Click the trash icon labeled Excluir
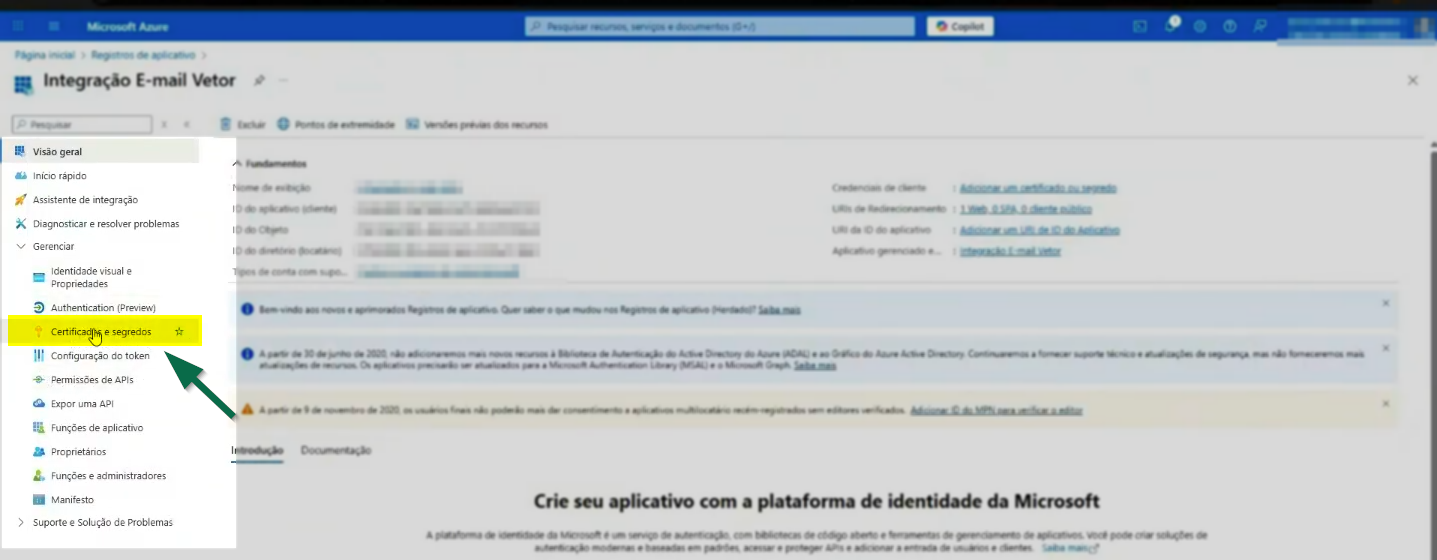The height and width of the screenshot is (560, 1437). [226, 124]
